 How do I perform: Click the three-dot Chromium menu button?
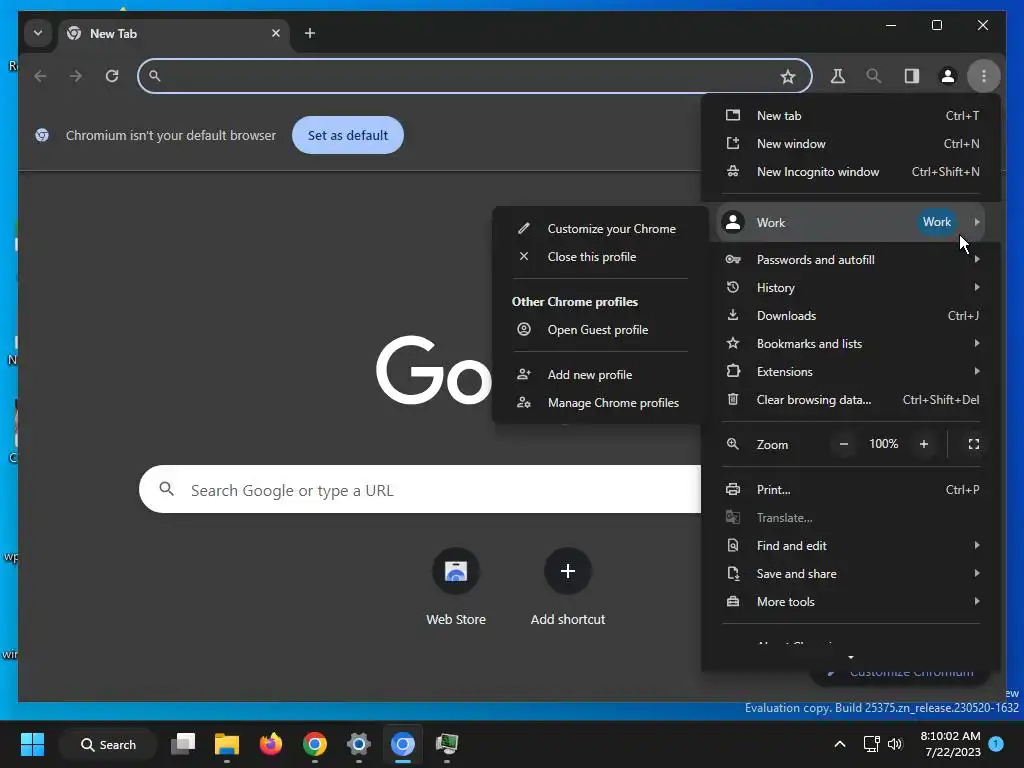tap(984, 76)
